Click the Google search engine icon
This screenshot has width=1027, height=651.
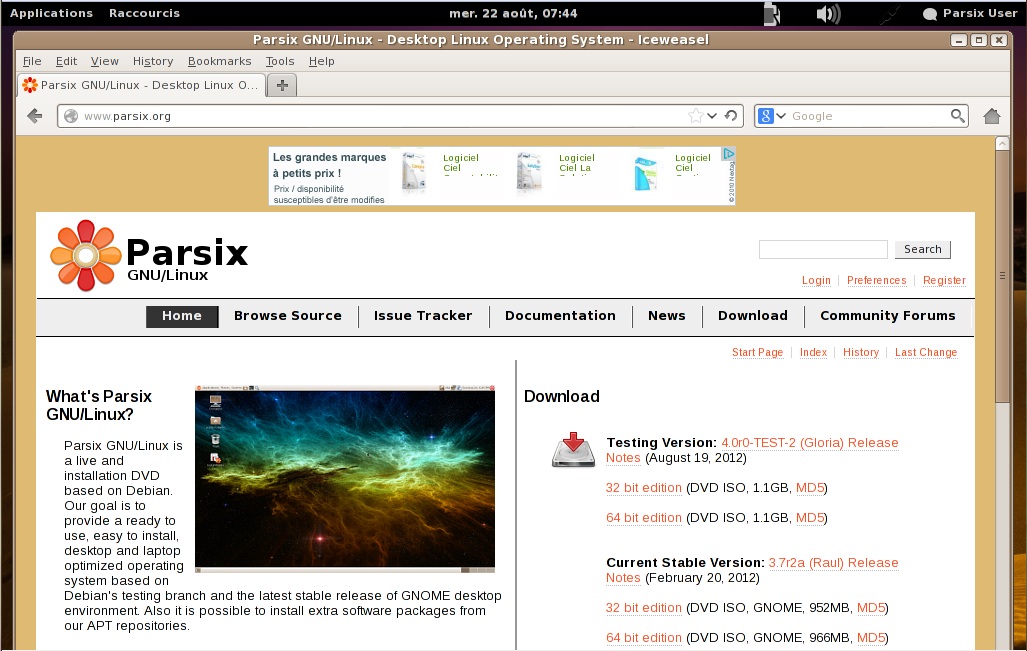pyautogui.click(x=765, y=116)
